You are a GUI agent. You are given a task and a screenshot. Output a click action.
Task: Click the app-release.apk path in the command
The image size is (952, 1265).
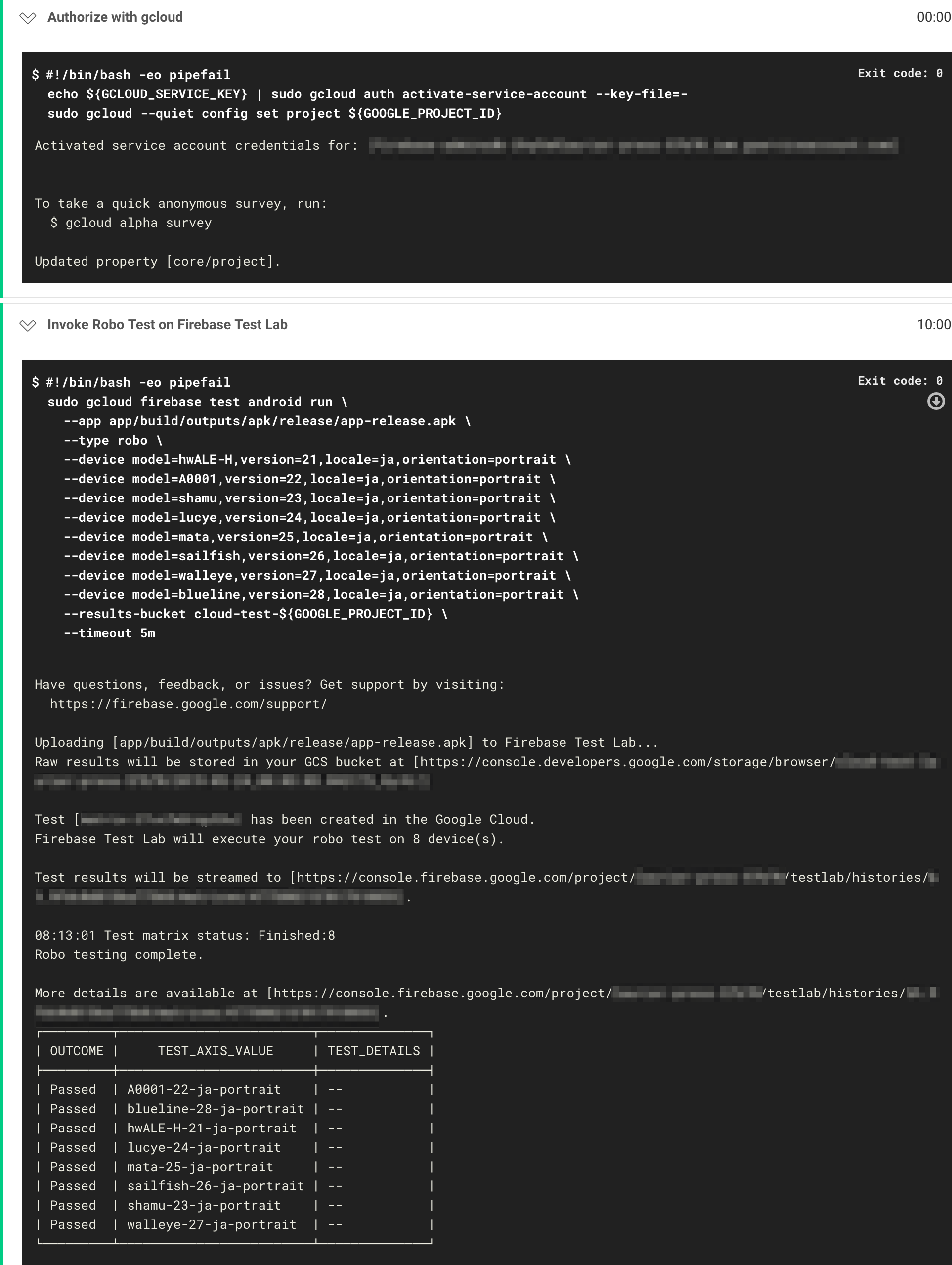pyautogui.click(x=282, y=420)
